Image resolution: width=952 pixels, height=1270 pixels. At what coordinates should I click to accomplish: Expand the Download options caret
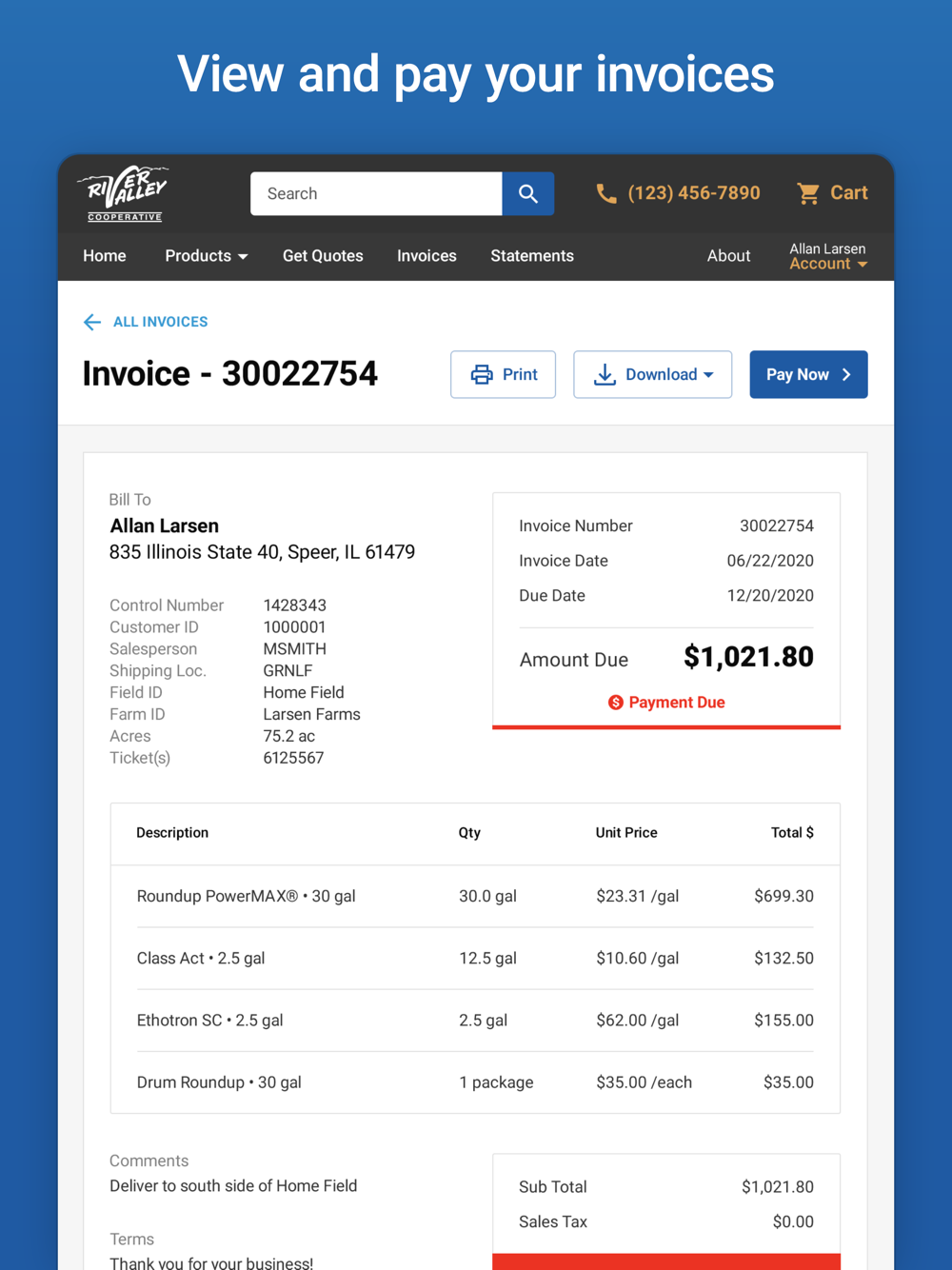click(x=708, y=375)
